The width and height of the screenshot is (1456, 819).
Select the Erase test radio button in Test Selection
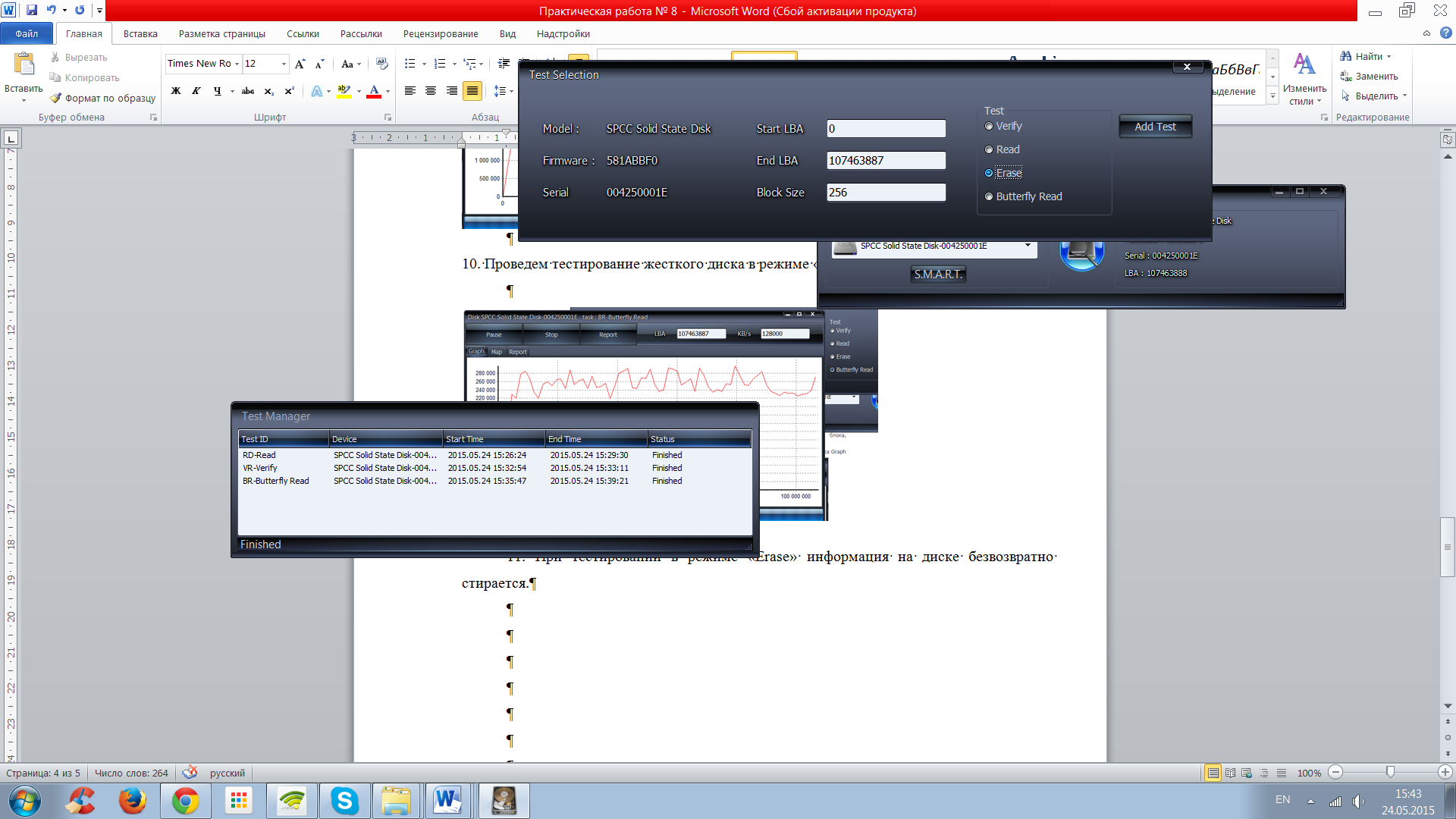pyautogui.click(x=989, y=173)
